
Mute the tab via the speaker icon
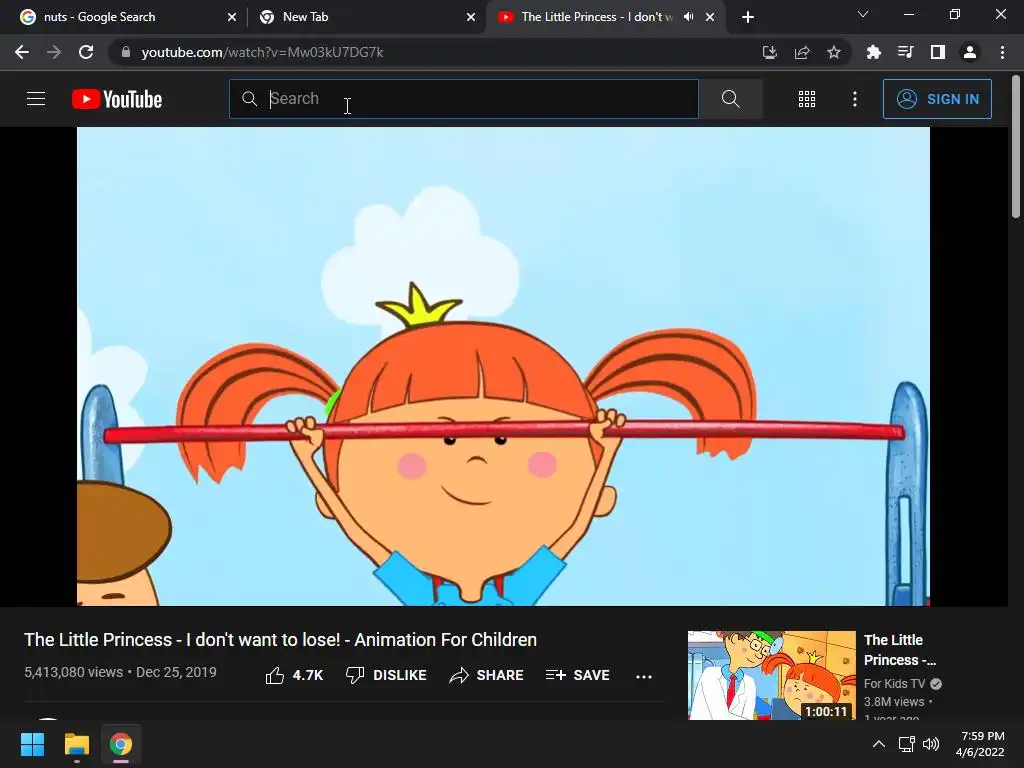point(688,17)
